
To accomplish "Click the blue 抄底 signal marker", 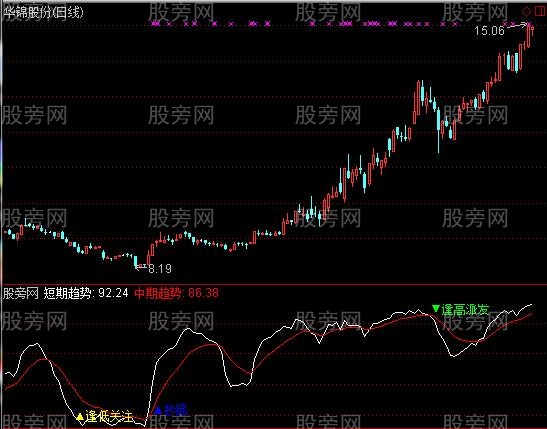I will pos(171,410).
